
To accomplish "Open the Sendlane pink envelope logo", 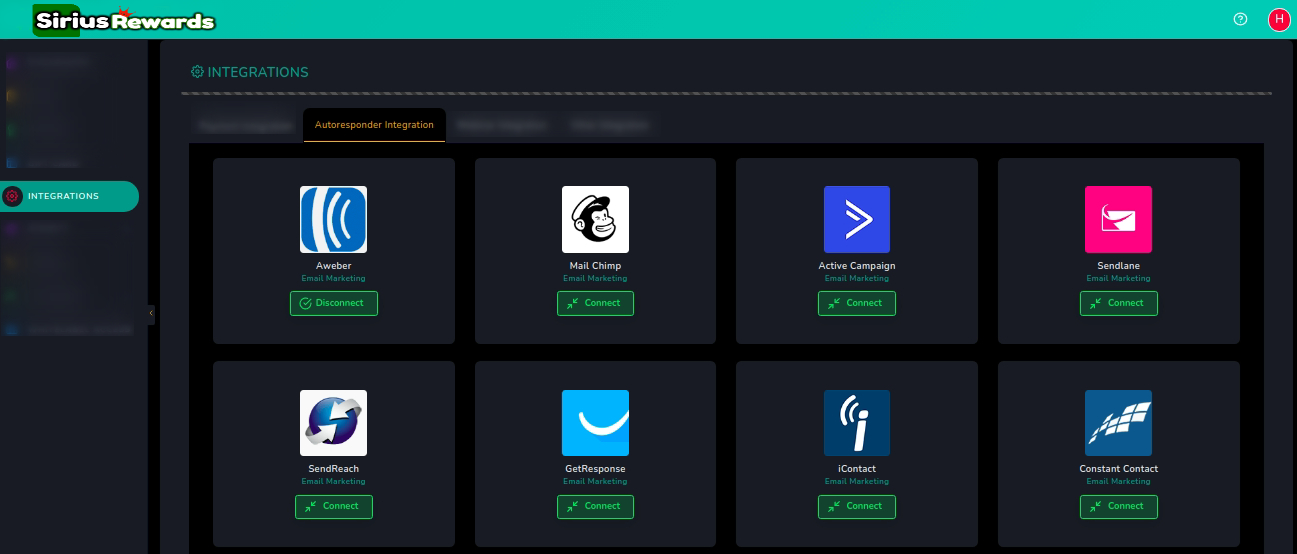I will pos(1118,219).
